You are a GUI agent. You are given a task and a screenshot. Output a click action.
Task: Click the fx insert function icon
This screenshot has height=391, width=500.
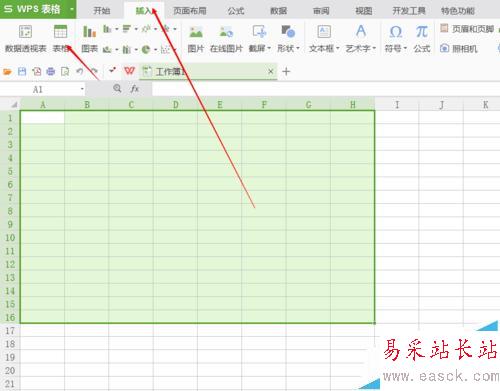(135, 89)
